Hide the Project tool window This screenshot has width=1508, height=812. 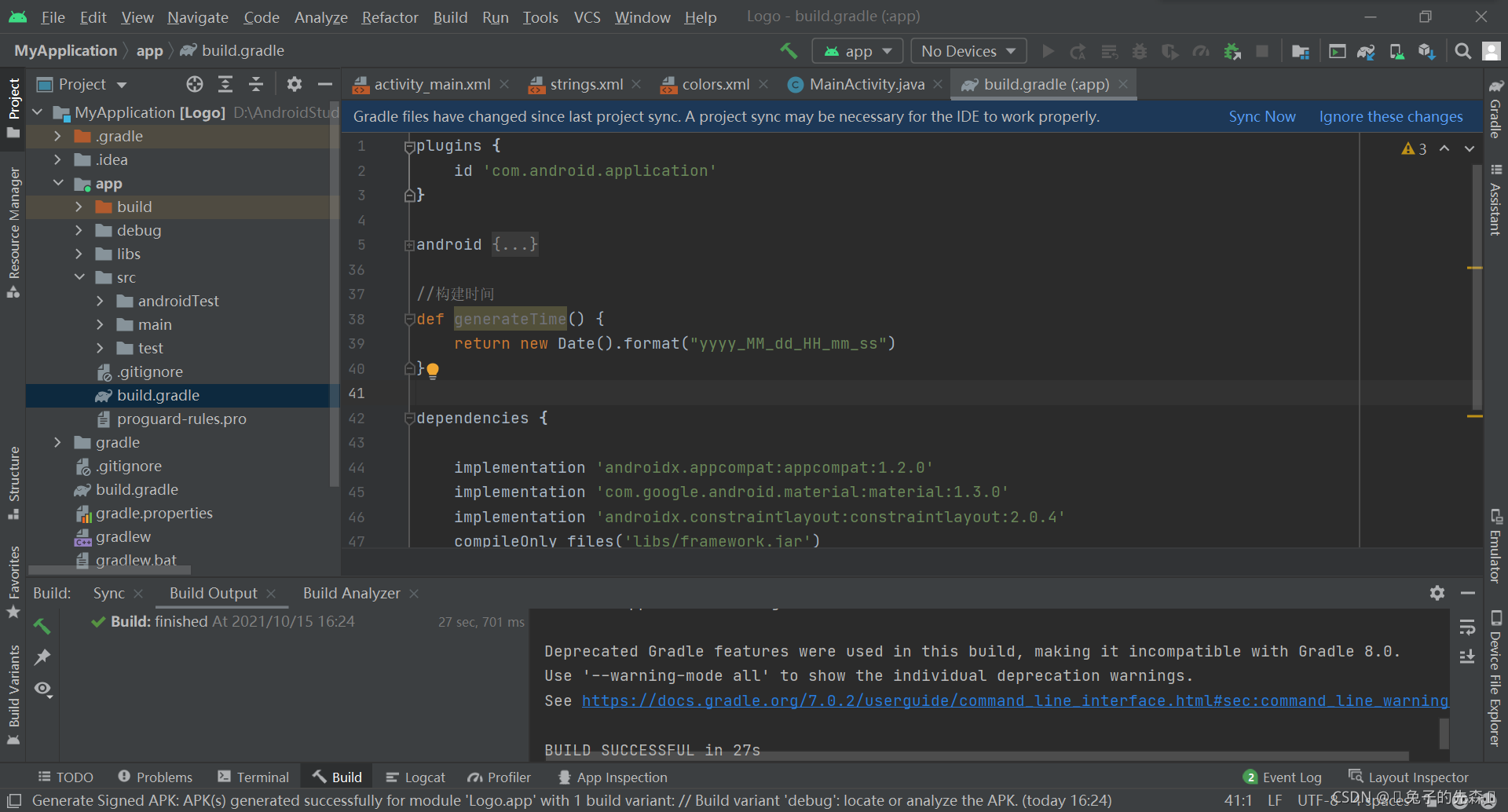tap(324, 84)
